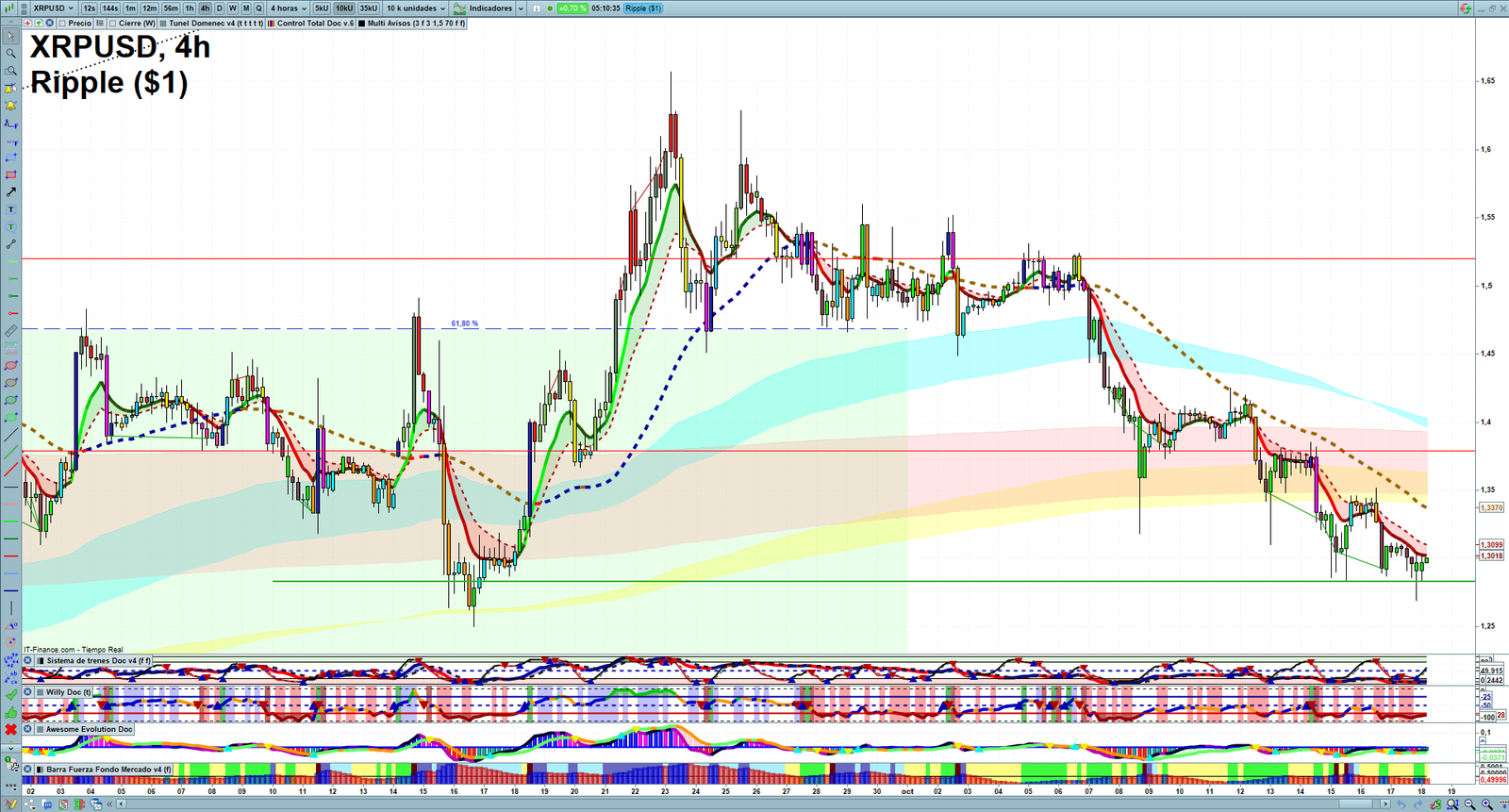Switch to the 12s timeframe
The image size is (1509, 812).
coord(89,8)
